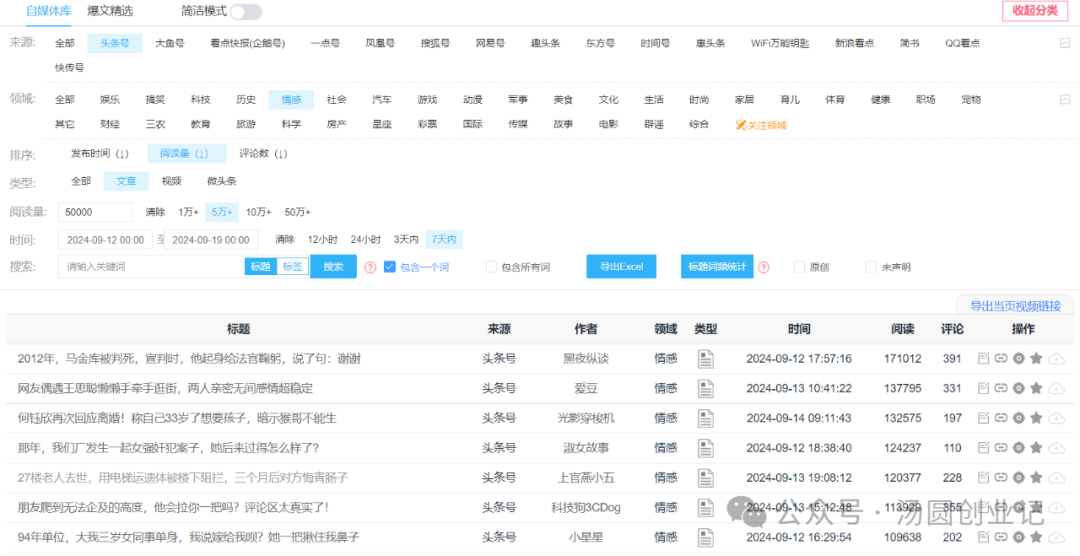The image size is (1080, 556).
Task: Click the reading count field showing 50000
Action: coord(96,212)
